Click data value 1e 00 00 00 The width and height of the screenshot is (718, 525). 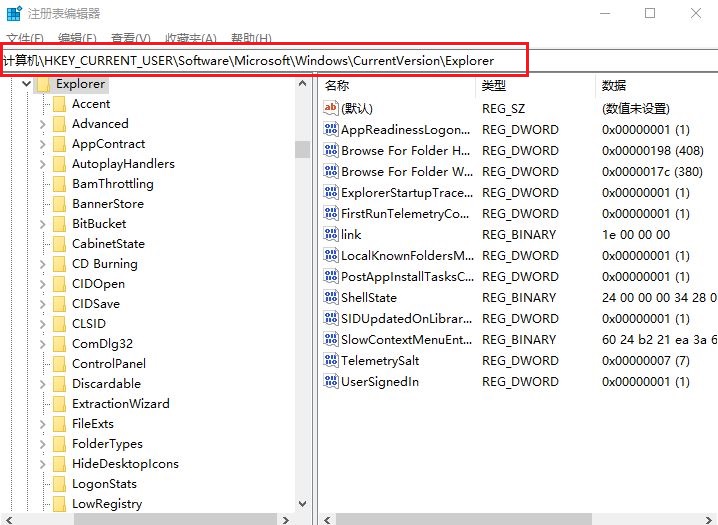pyautogui.click(x=636, y=235)
